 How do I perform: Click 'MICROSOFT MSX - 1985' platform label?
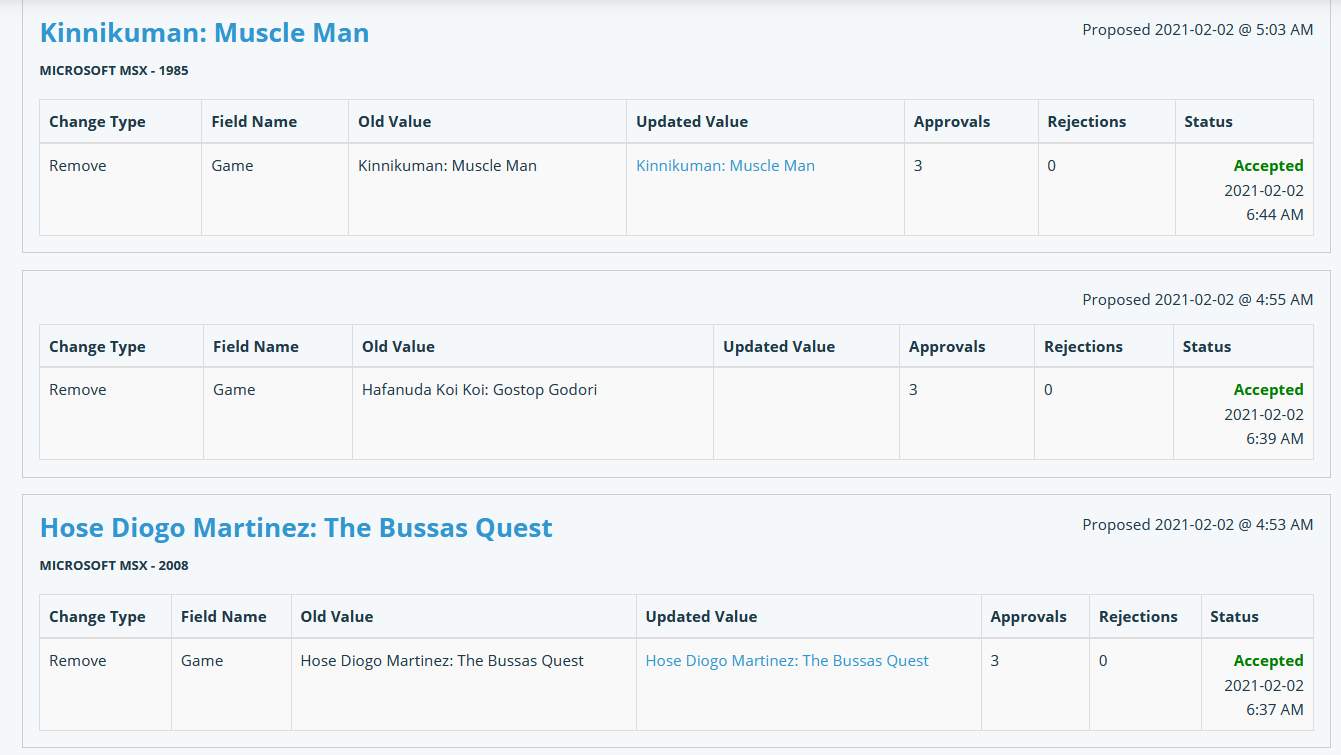coord(114,71)
